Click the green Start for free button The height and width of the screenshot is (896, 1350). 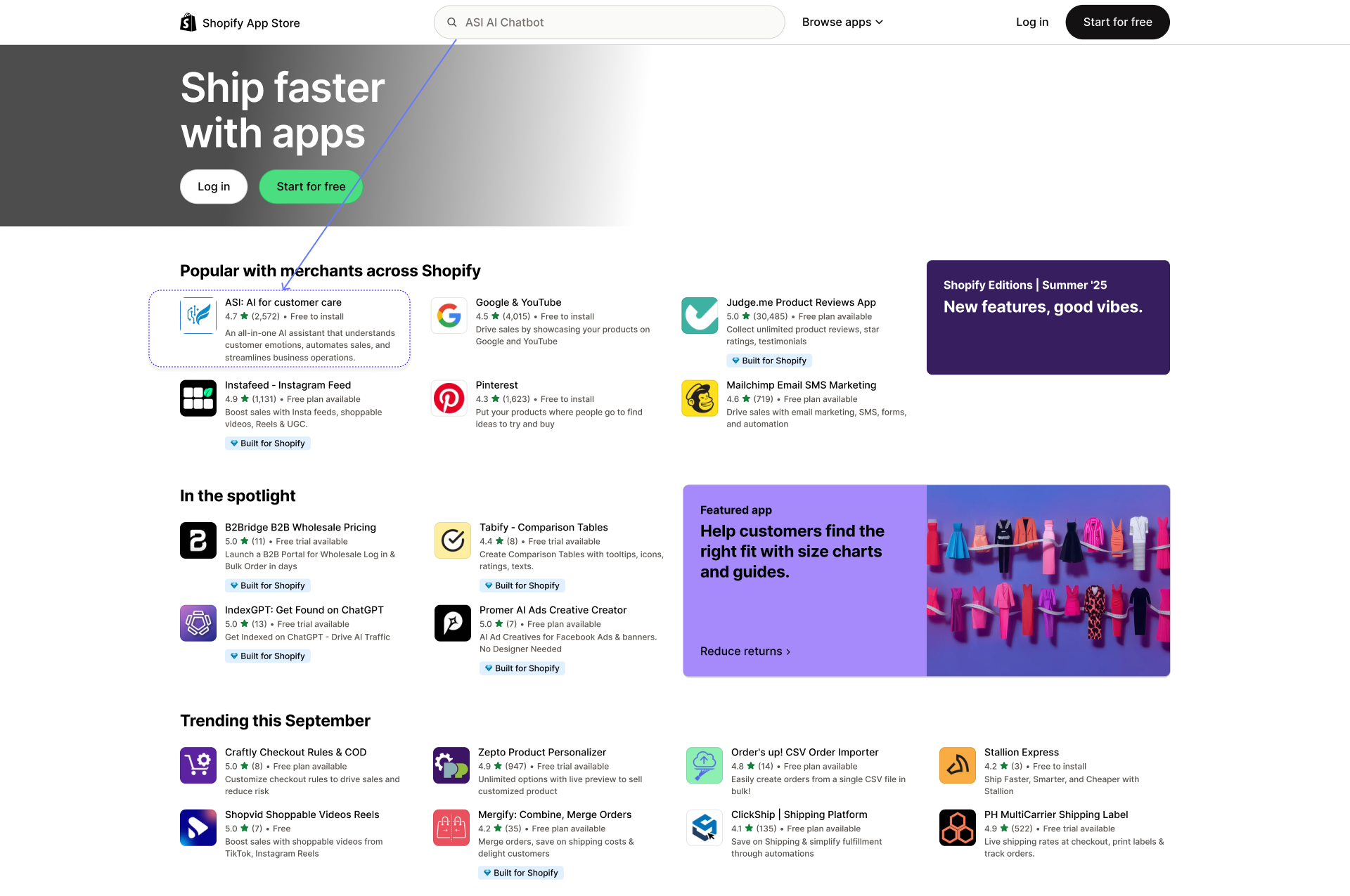(x=311, y=187)
